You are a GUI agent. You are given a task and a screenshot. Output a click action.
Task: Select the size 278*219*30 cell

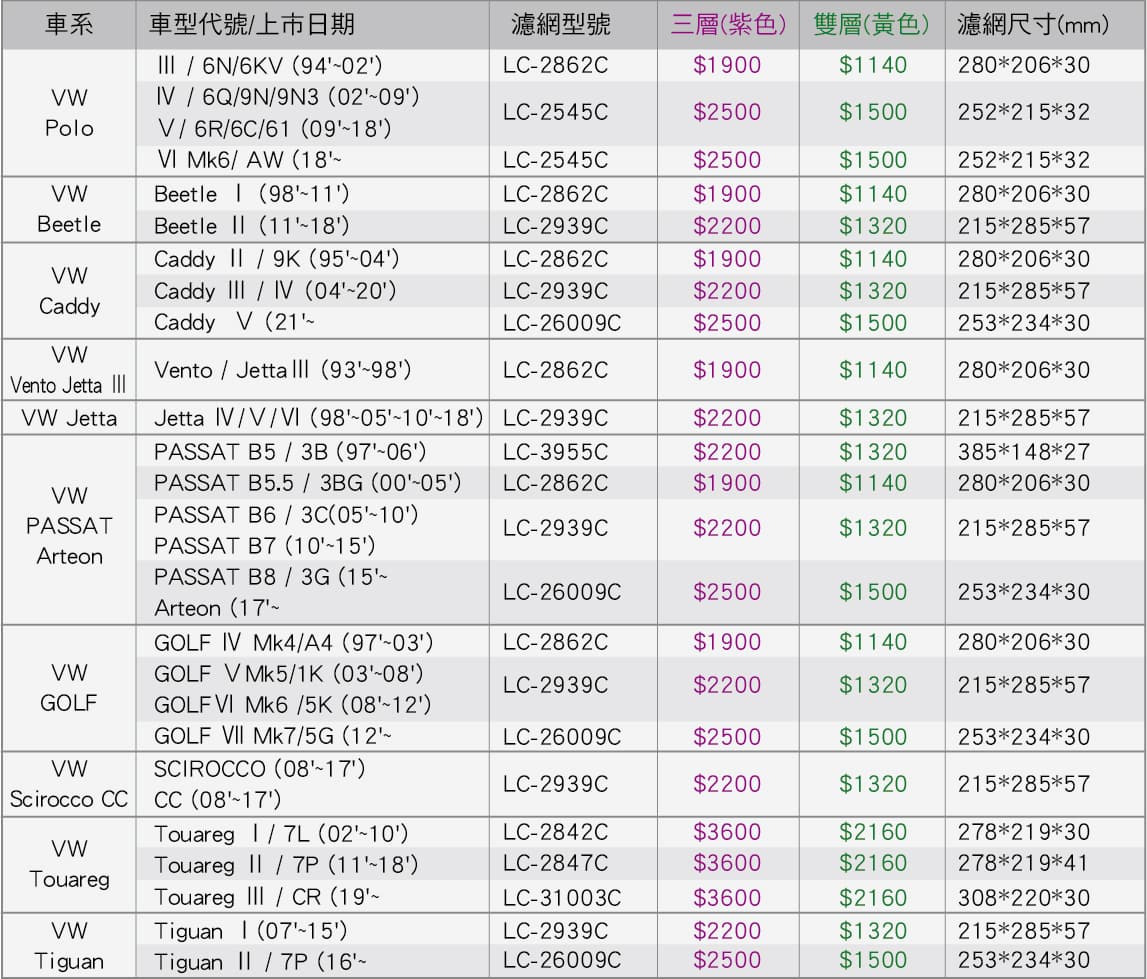click(1024, 832)
